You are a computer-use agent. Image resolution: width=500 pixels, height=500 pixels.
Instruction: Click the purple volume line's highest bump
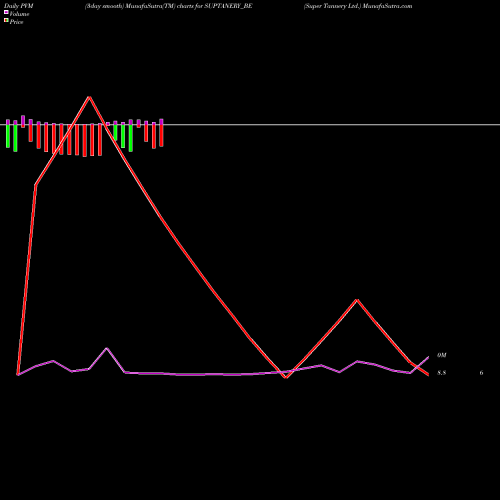(x=107, y=348)
